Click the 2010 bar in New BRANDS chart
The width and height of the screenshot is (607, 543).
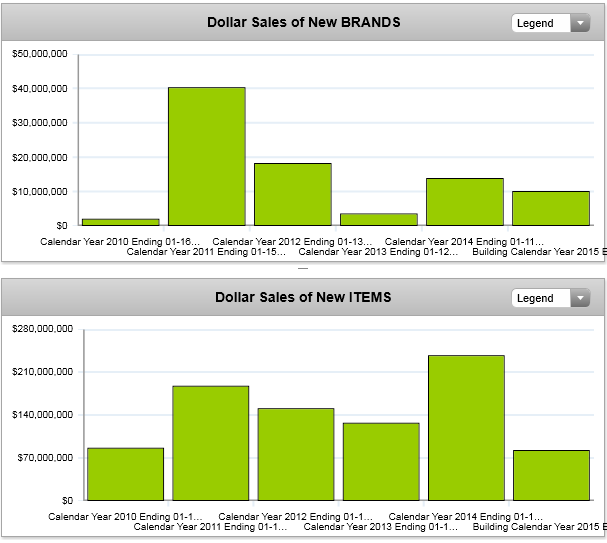(120, 222)
